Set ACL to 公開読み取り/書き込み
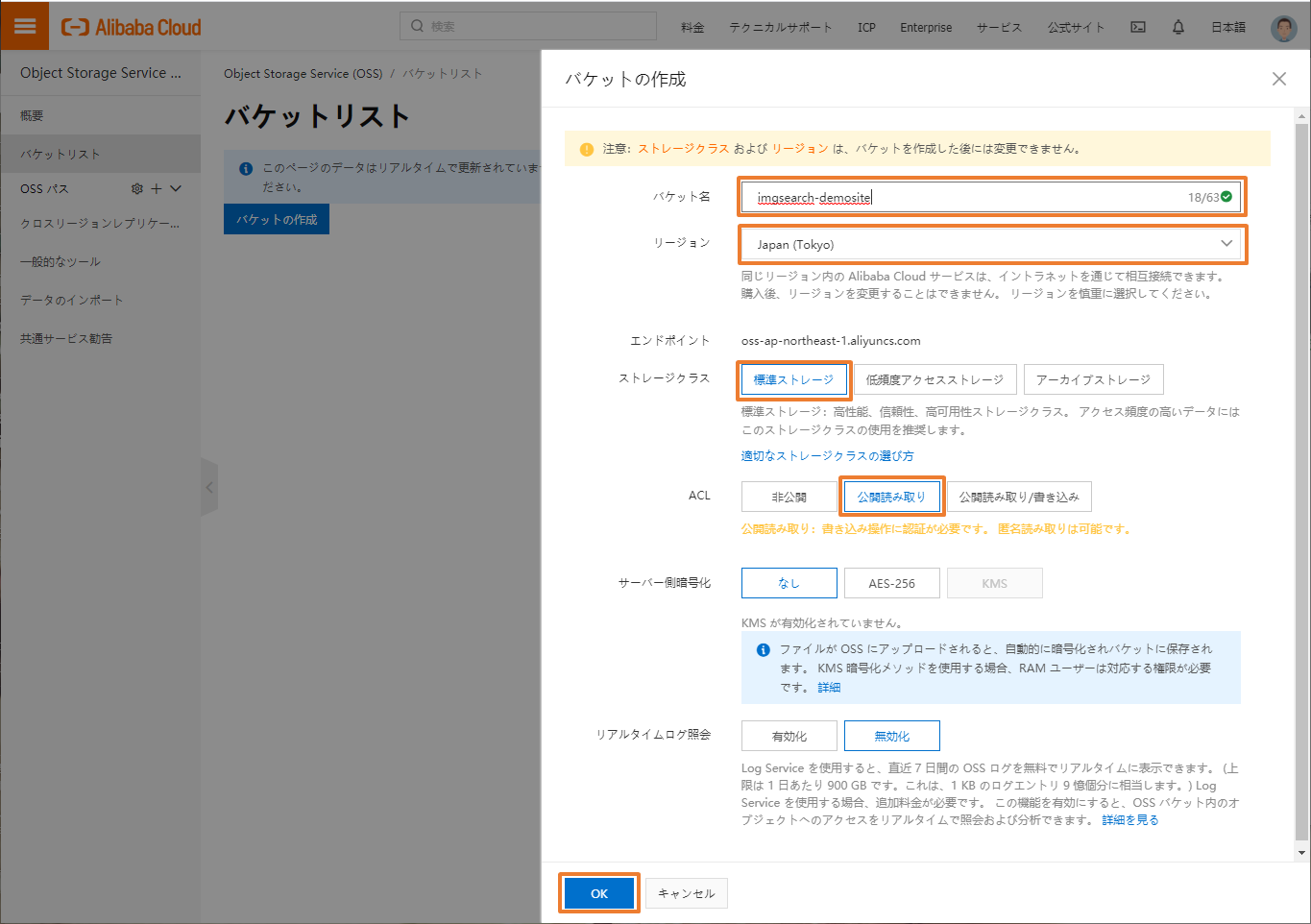Image resolution: width=1311 pixels, height=924 pixels. pyautogui.click(x=1019, y=498)
